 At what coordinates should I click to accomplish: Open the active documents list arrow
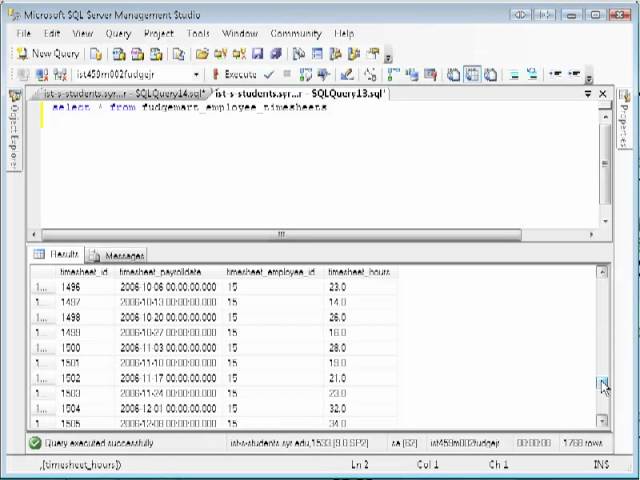(588, 94)
